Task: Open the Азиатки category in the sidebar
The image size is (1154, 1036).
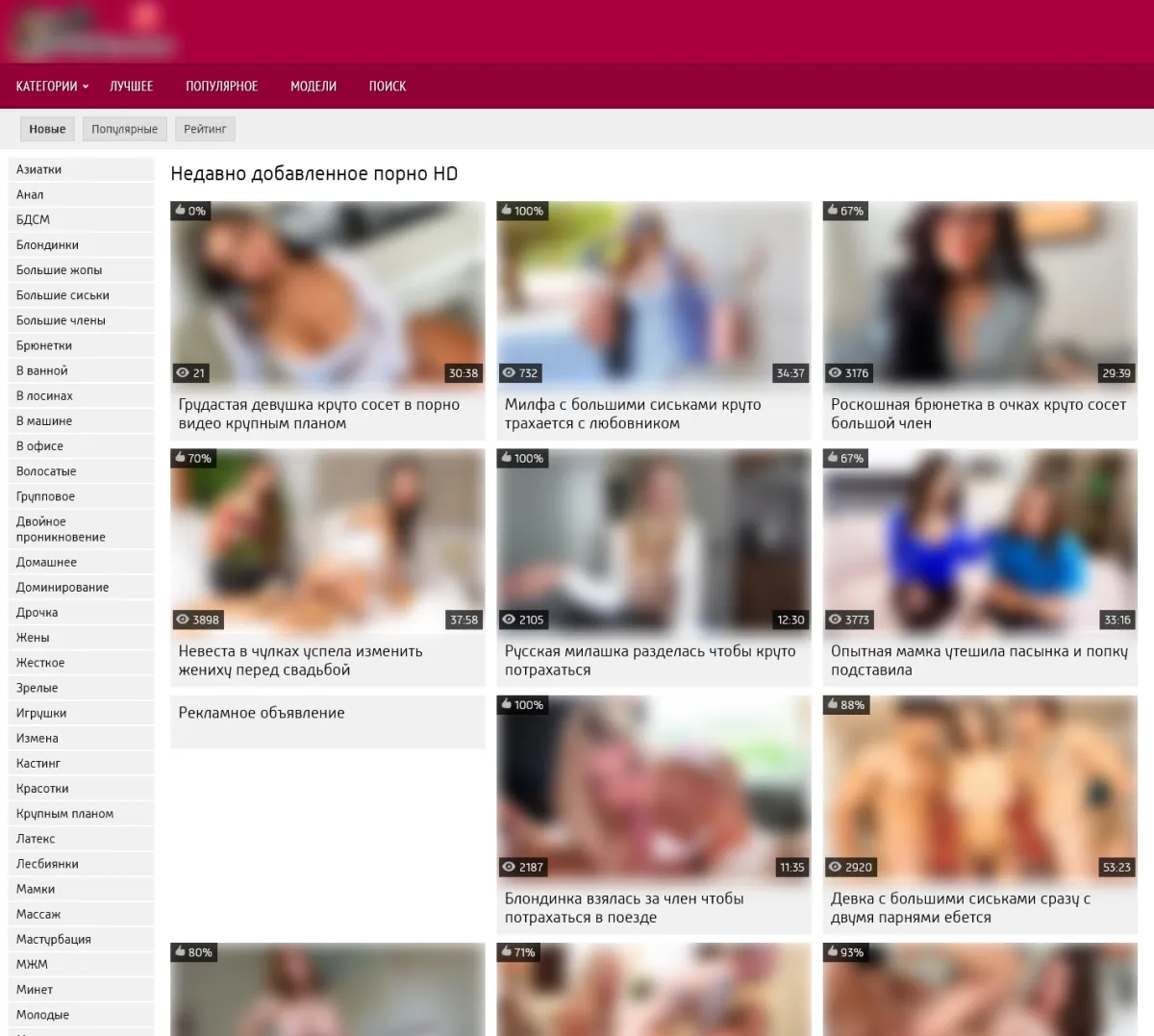Action: coord(38,170)
